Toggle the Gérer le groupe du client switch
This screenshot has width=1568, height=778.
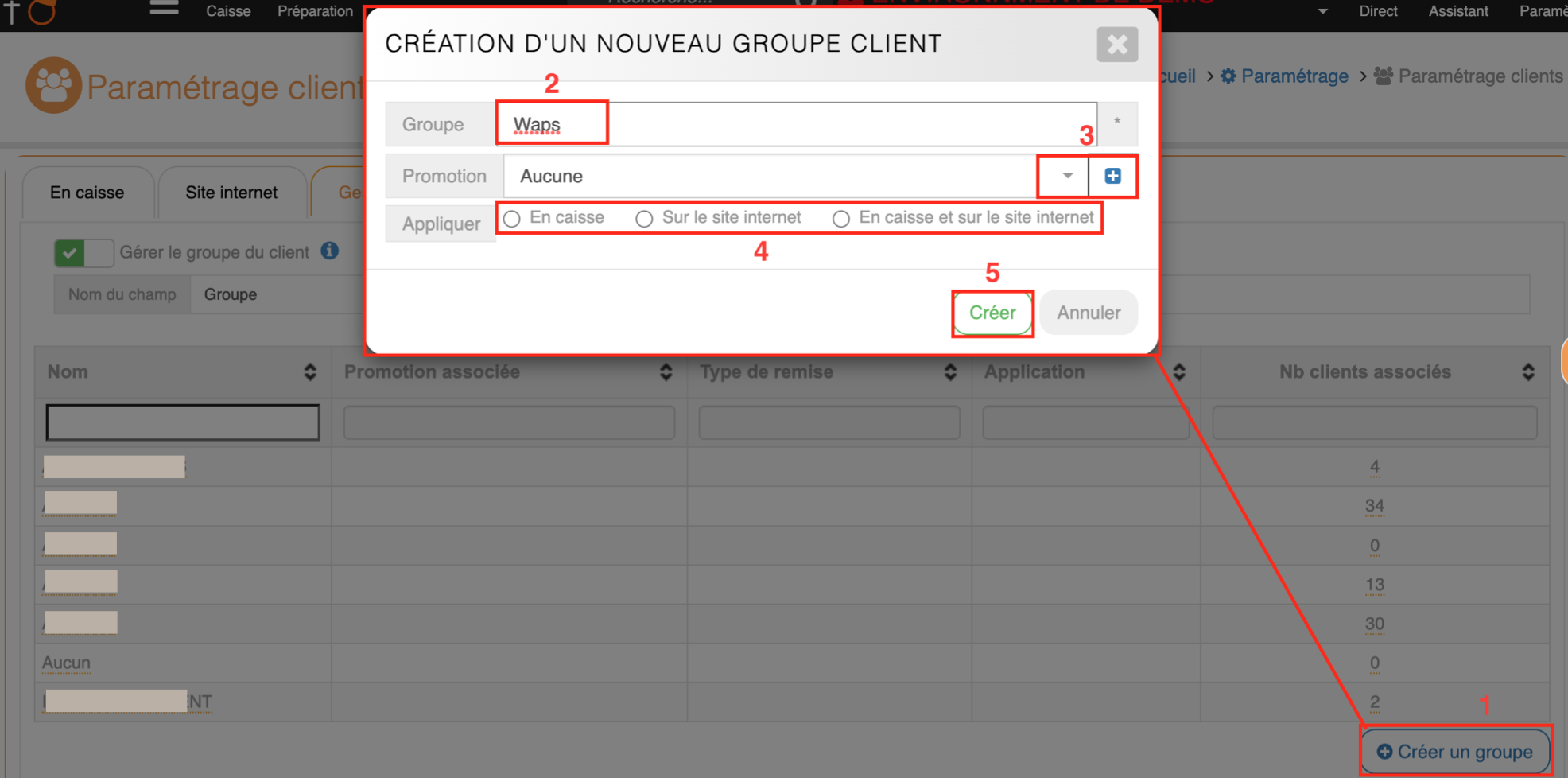(x=83, y=253)
